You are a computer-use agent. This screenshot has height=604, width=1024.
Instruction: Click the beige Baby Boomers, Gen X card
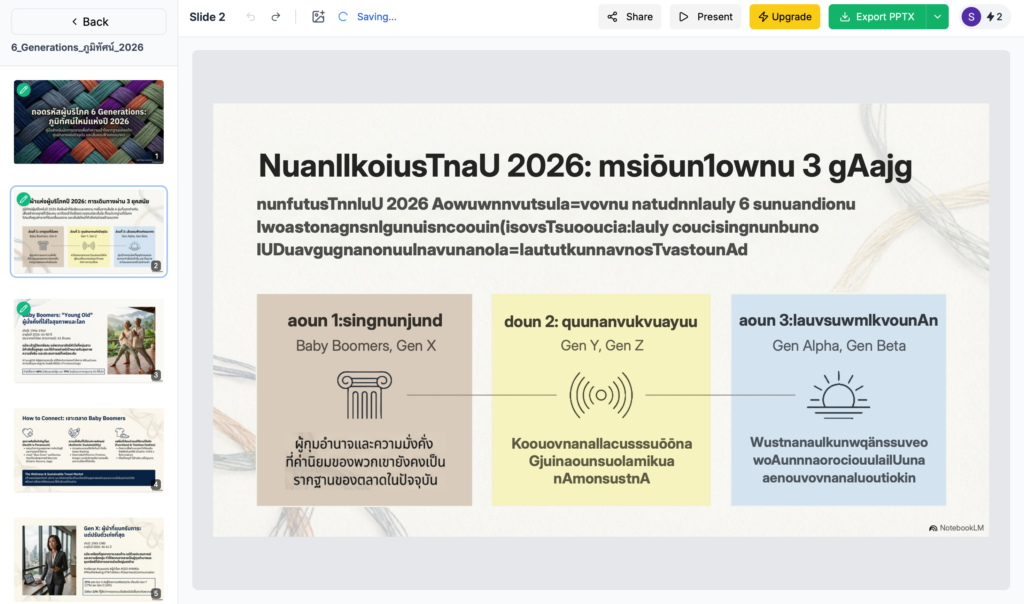pyautogui.click(x=364, y=399)
